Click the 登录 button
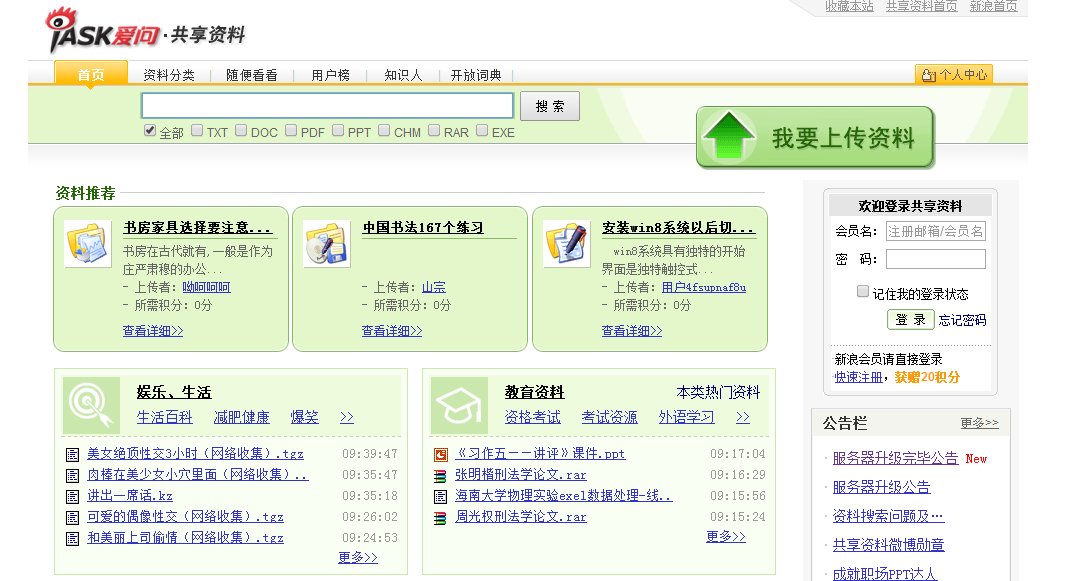This screenshot has width=1076, height=581. click(910, 320)
